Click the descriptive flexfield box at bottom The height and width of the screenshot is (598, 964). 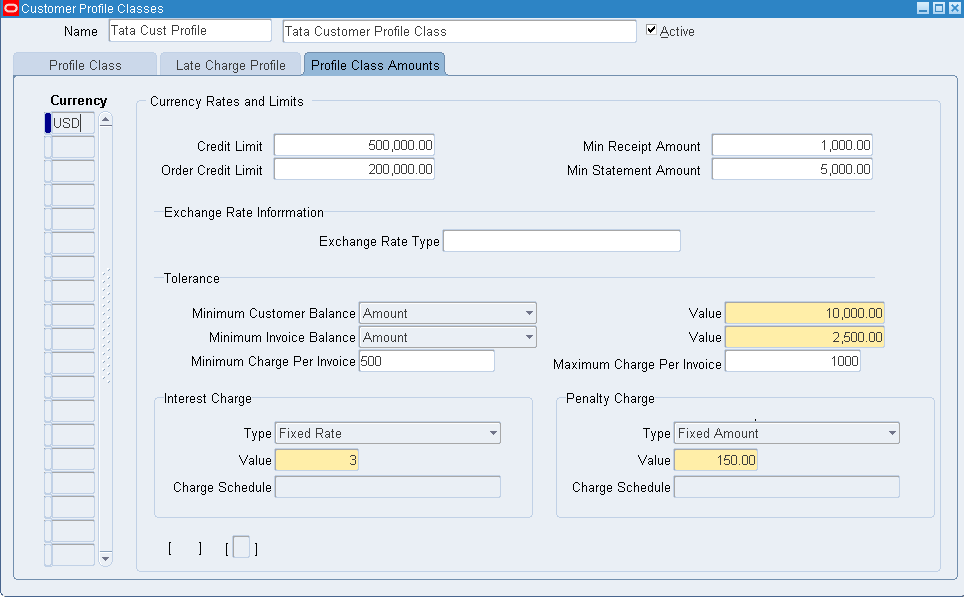(x=241, y=548)
